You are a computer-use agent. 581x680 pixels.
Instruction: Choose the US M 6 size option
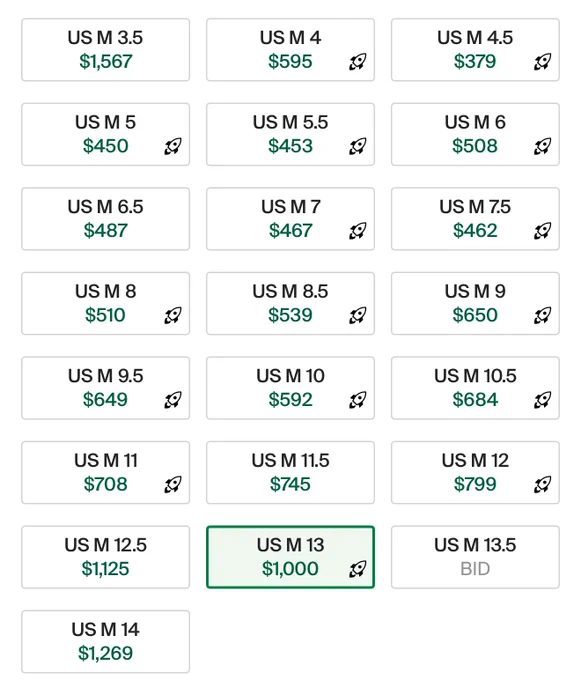(475, 134)
